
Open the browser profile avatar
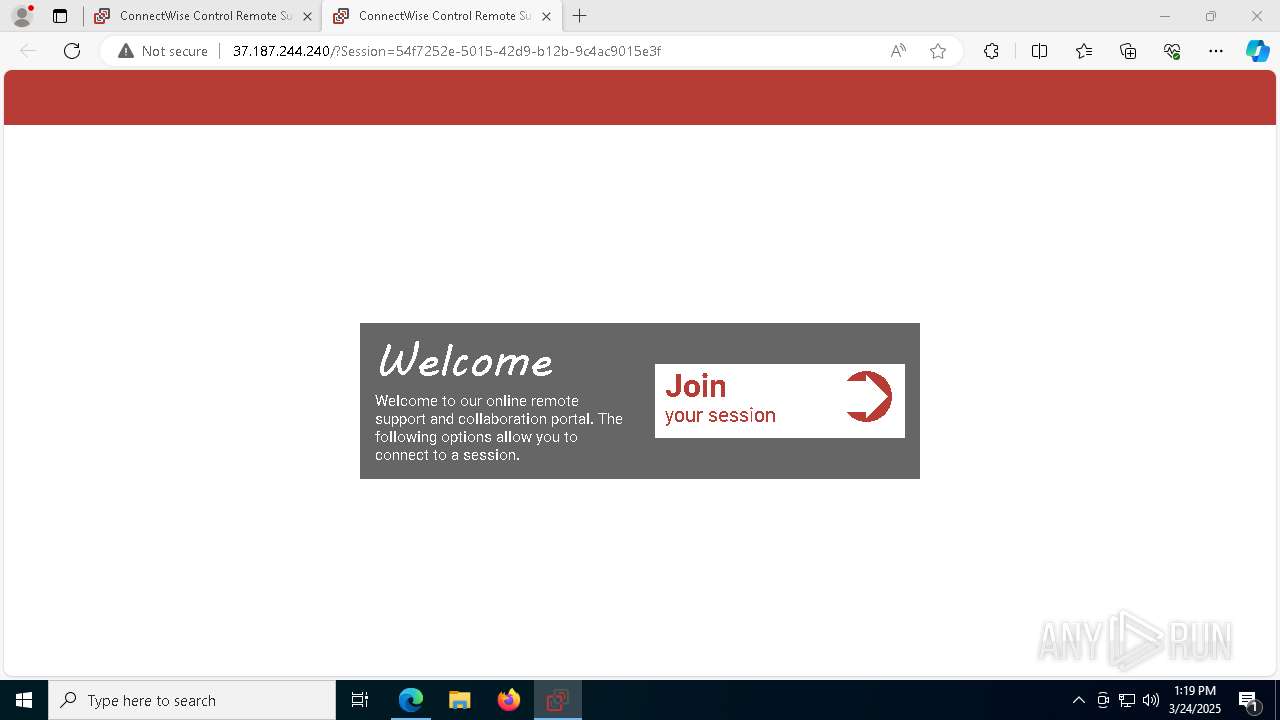[22, 16]
